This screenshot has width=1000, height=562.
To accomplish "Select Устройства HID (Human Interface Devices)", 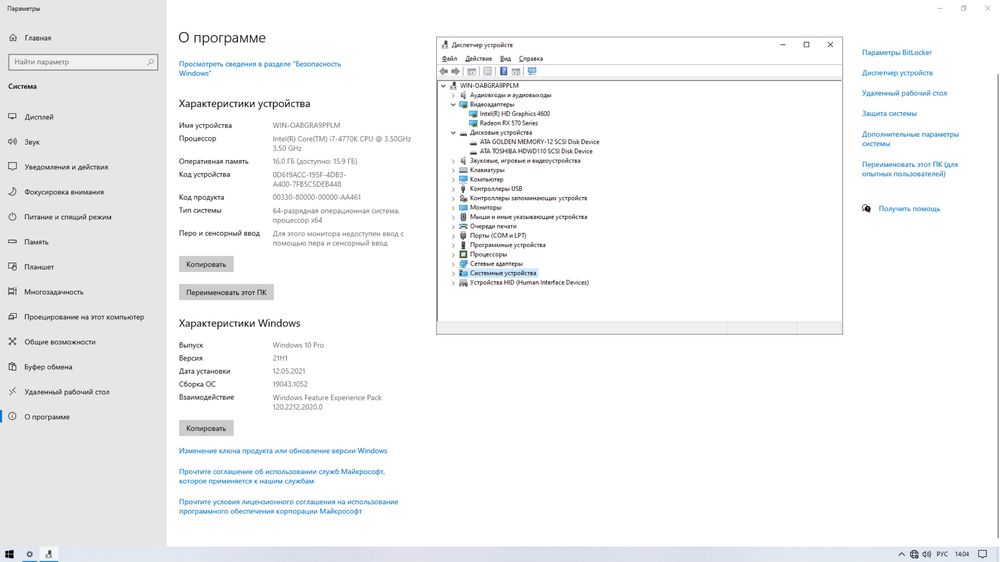I will (529, 283).
